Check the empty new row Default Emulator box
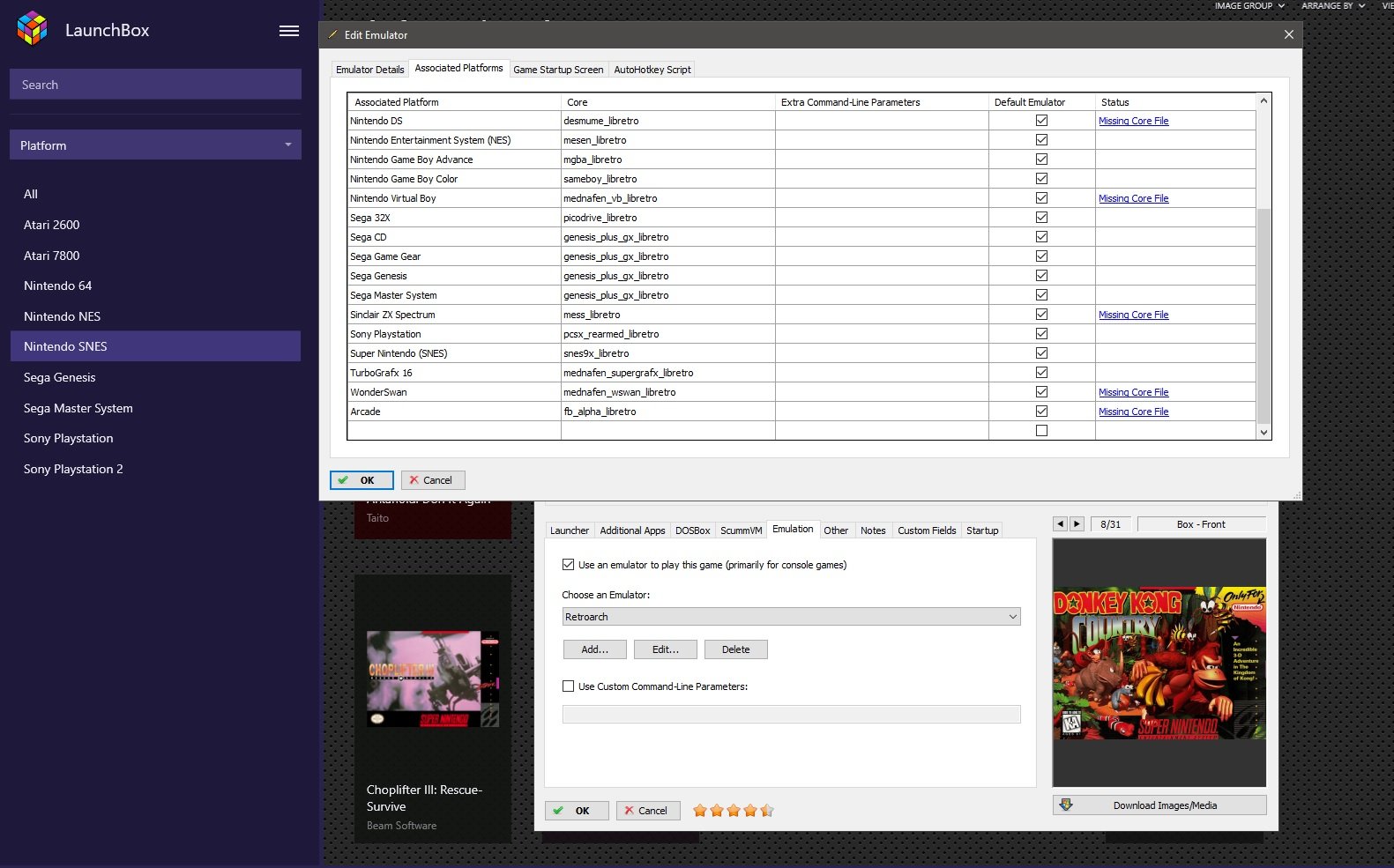The height and width of the screenshot is (868, 1394). (x=1041, y=431)
